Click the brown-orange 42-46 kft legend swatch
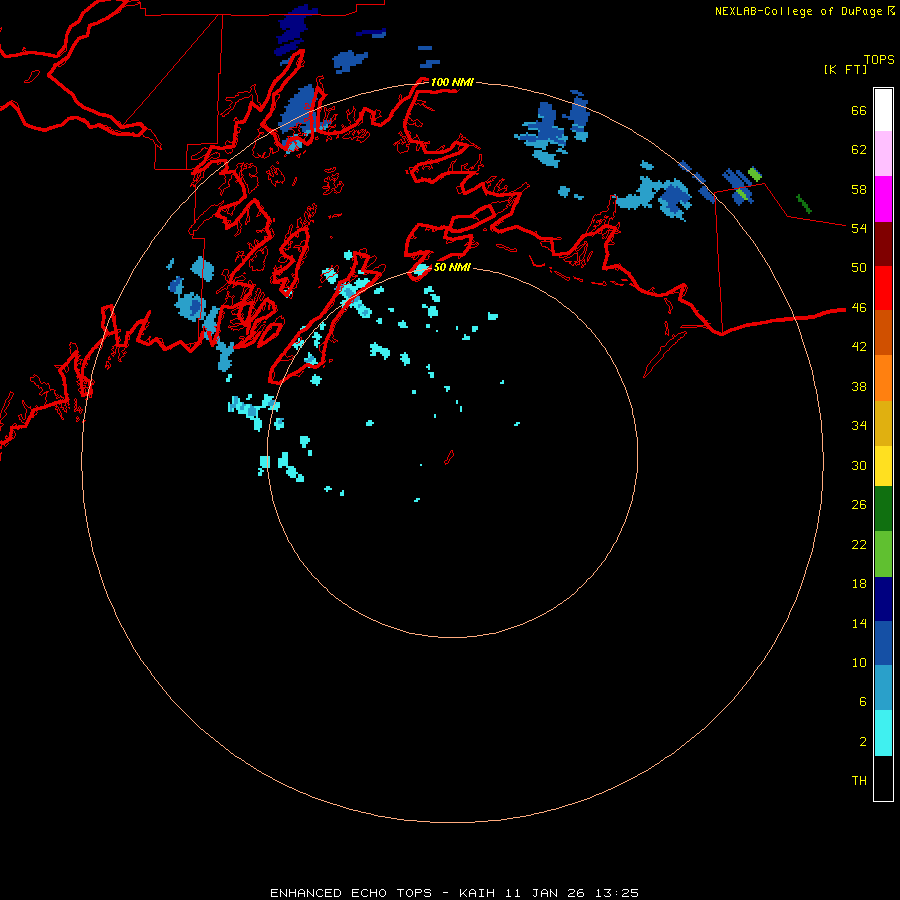The height and width of the screenshot is (900, 900). (x=883, y=332)
